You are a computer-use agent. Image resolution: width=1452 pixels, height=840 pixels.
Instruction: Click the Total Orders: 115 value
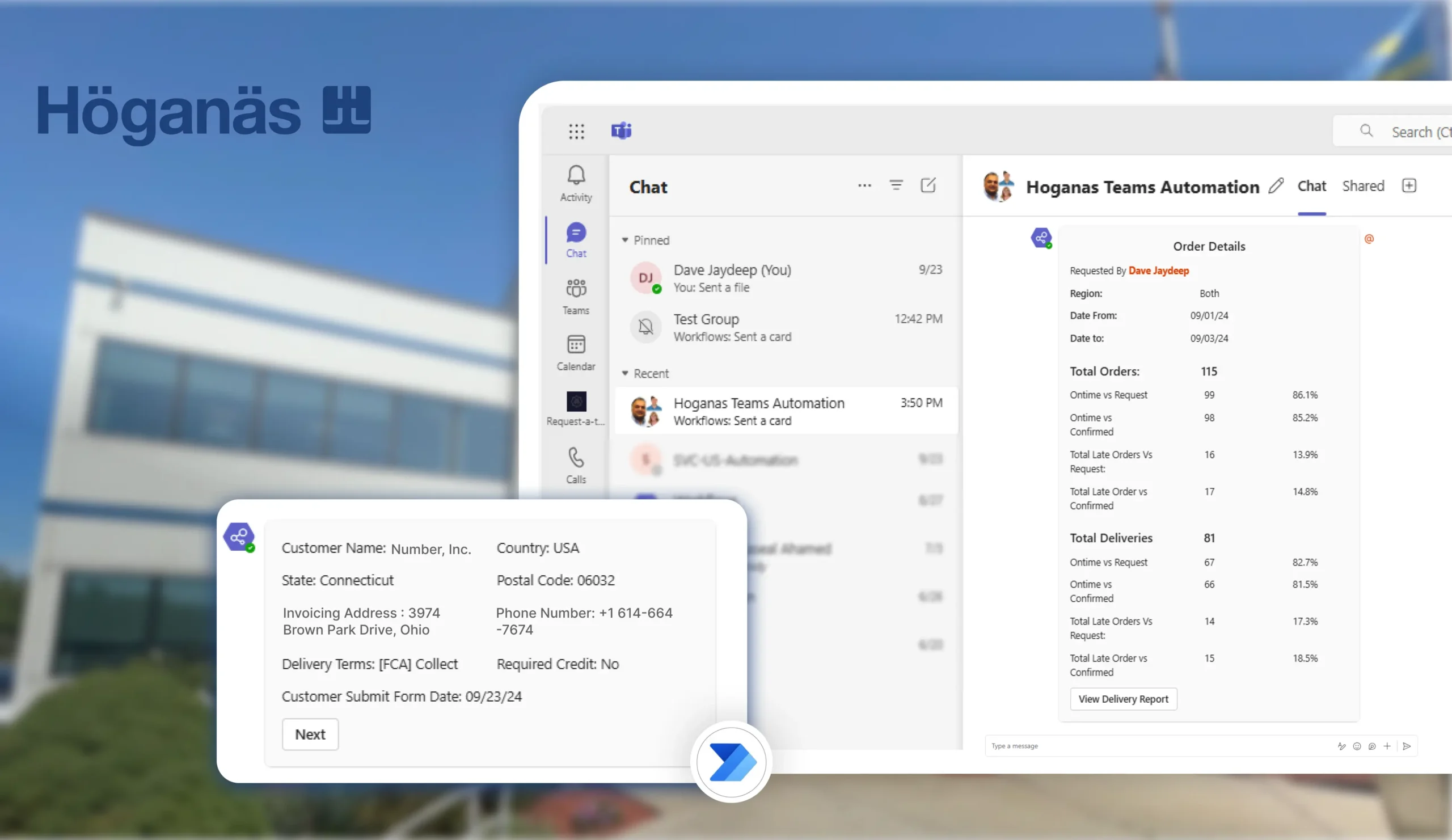tap(1209, 372)
